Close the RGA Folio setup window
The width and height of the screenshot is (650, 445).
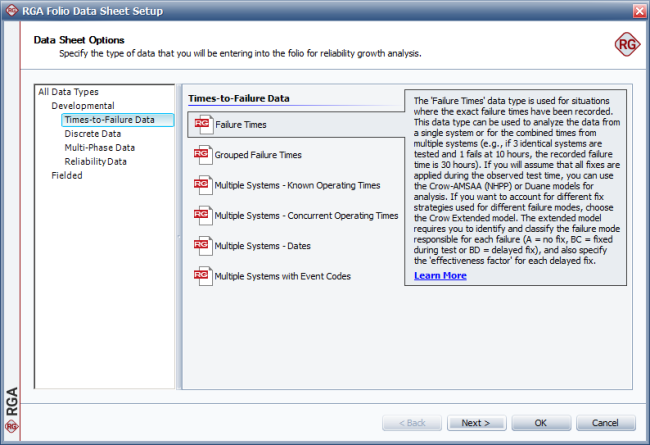[x=637, y=11]
